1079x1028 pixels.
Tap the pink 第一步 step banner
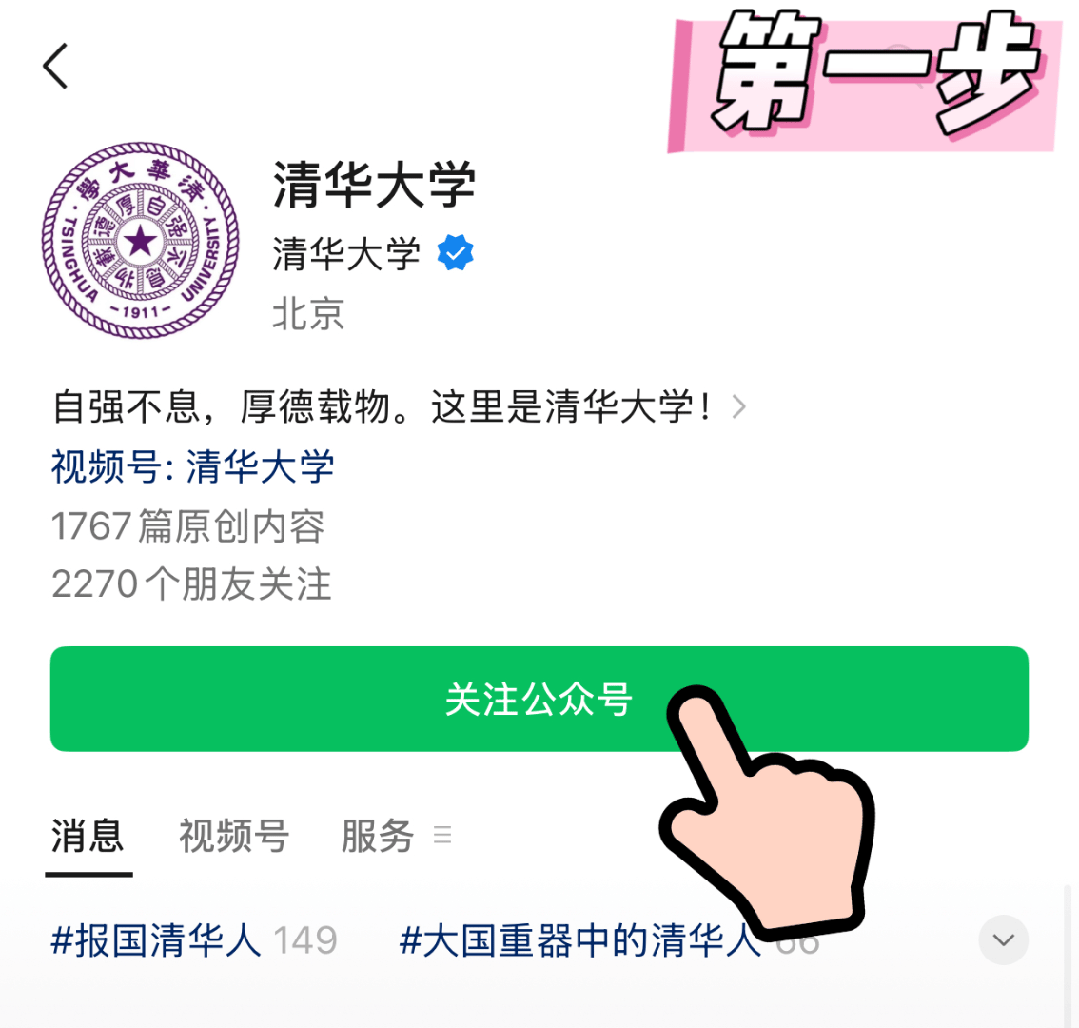pyautogui.click(x=862, y=81)
